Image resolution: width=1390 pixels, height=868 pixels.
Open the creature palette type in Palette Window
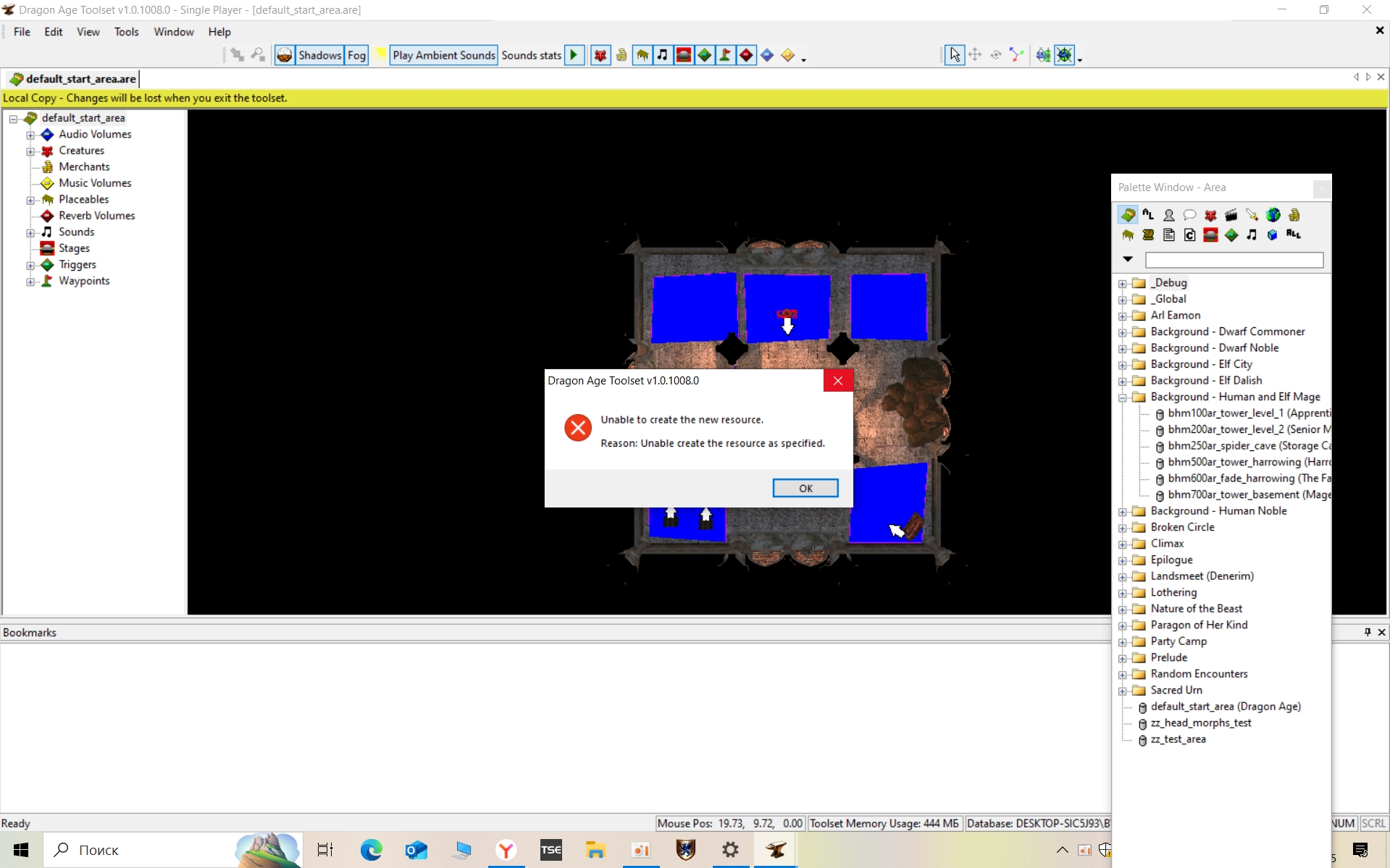point(1210,215)
